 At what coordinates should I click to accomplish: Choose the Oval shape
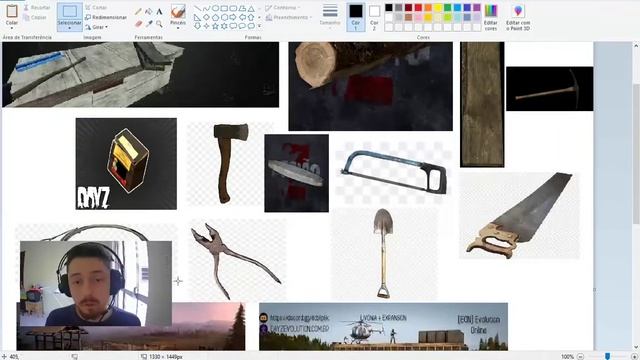click(216, 8)
